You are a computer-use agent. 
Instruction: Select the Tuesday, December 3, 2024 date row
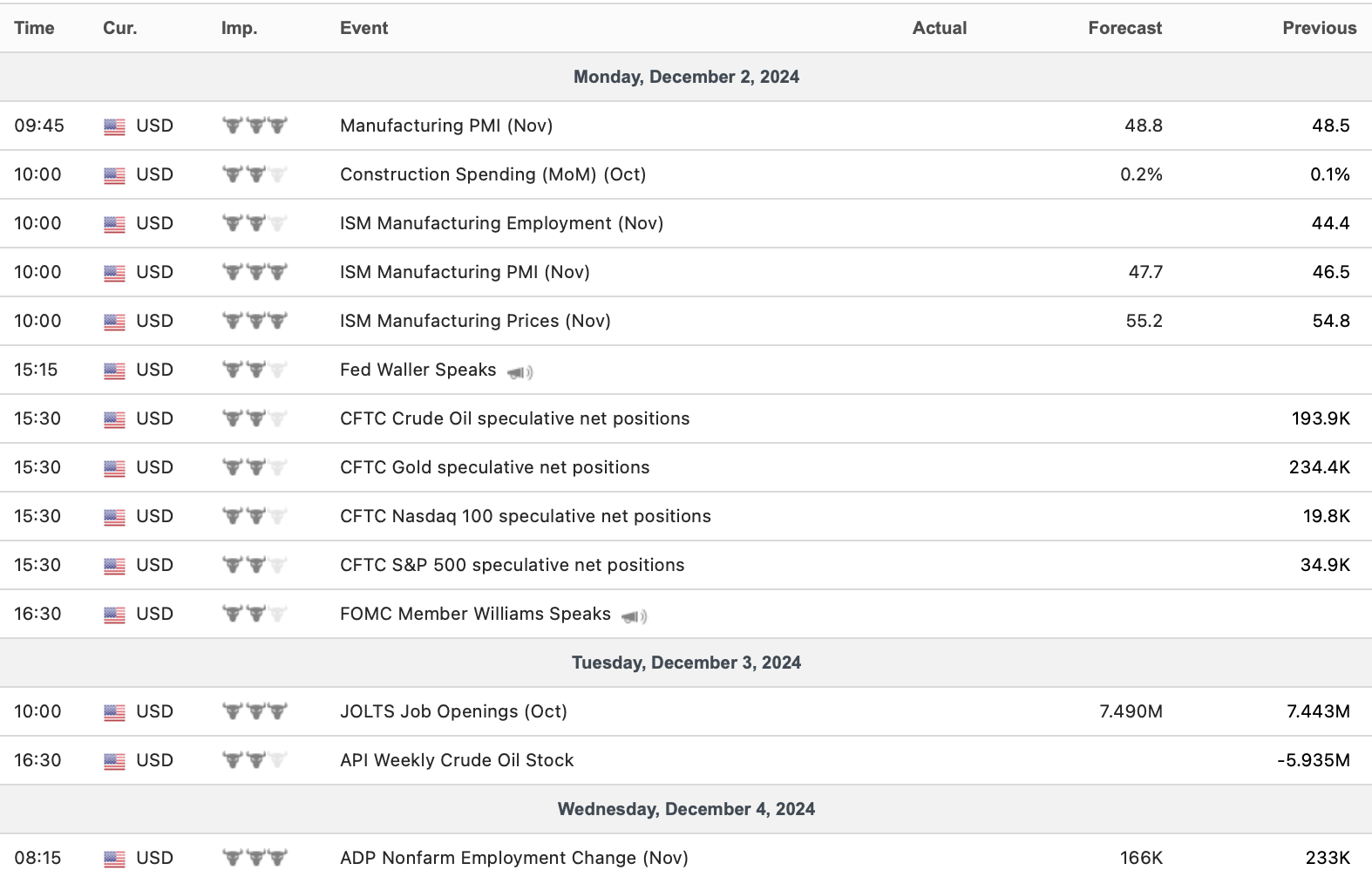tap(686, 663)
